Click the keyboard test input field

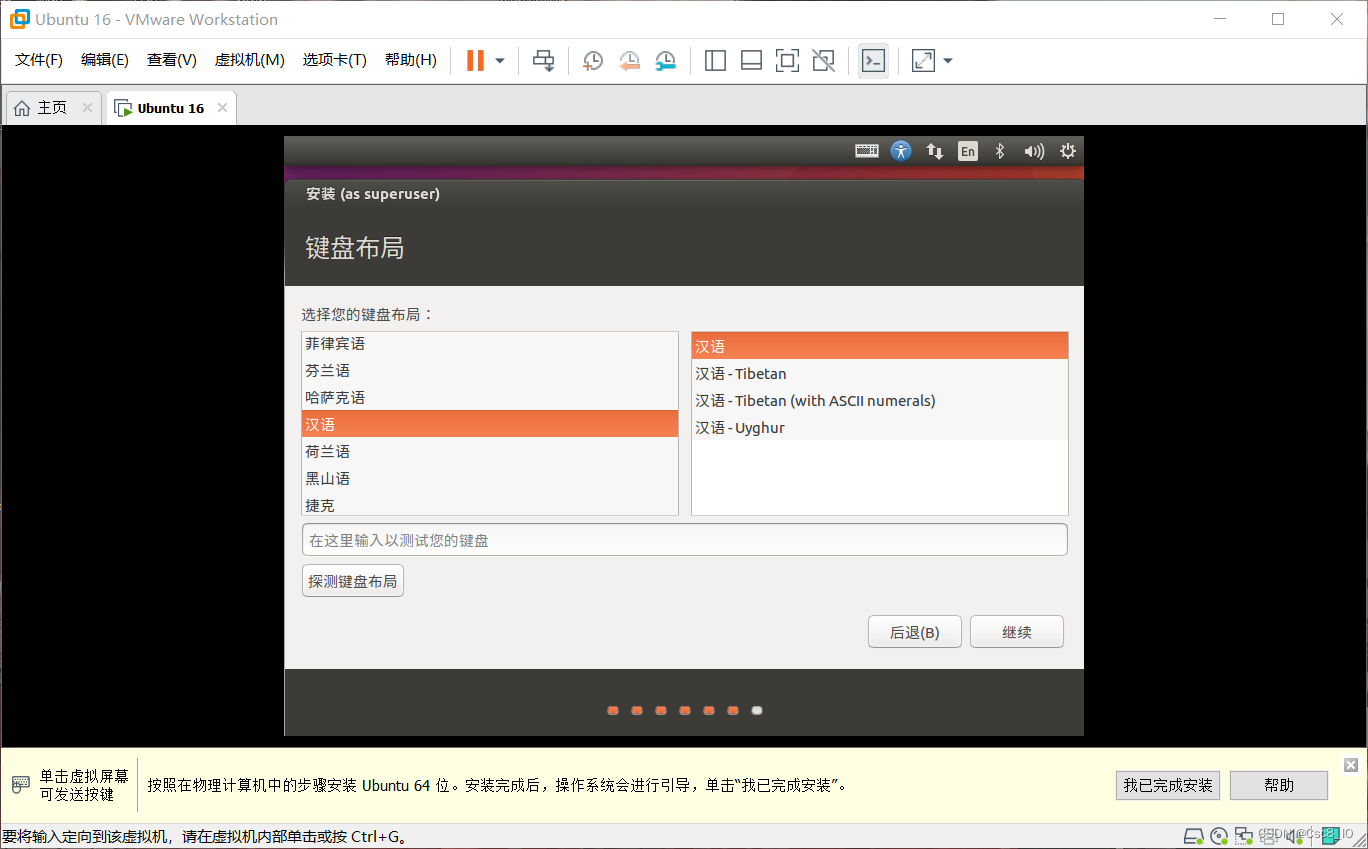pyautogui.click(x=685, y=540)
